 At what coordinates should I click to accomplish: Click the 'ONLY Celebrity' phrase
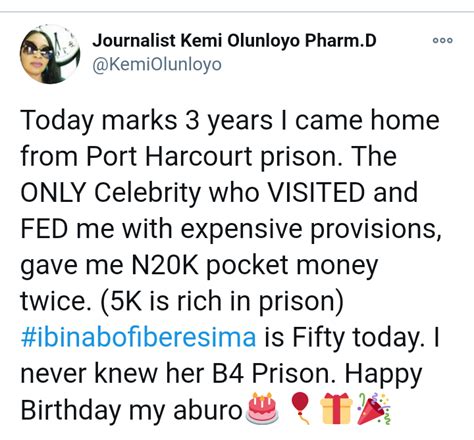(111, 193)
